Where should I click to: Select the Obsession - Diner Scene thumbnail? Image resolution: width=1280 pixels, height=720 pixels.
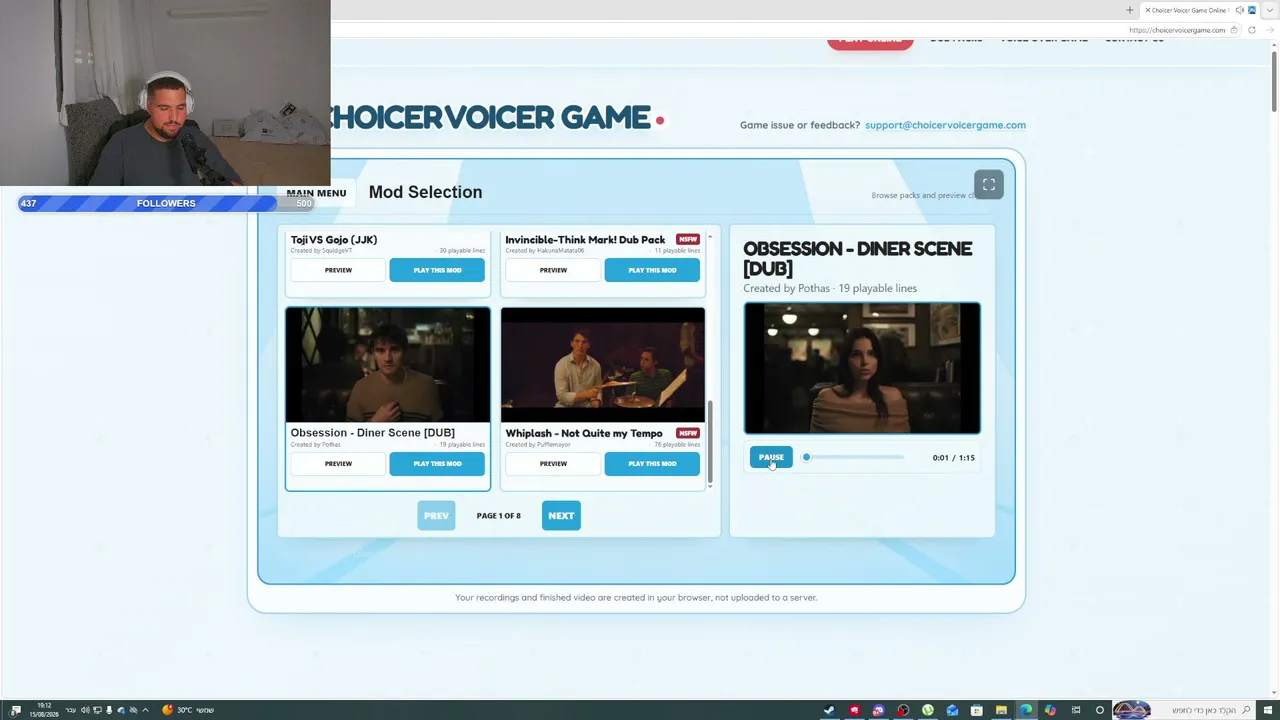[388, 365]
